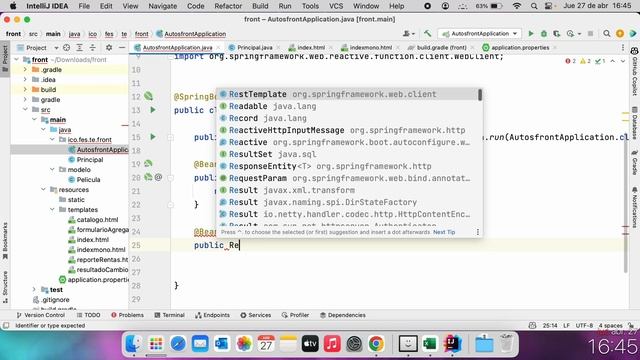Select opened file locate icon in Project panel
The width and height of the screenshot is (640, 360).
[67, 48]
